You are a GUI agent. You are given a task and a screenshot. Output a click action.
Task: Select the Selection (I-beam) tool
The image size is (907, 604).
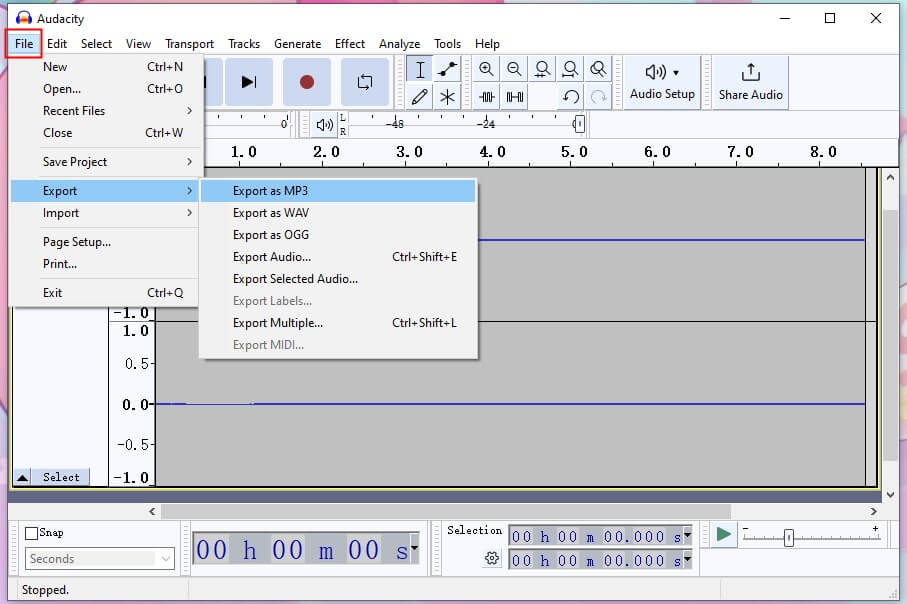tap(420, 69)
